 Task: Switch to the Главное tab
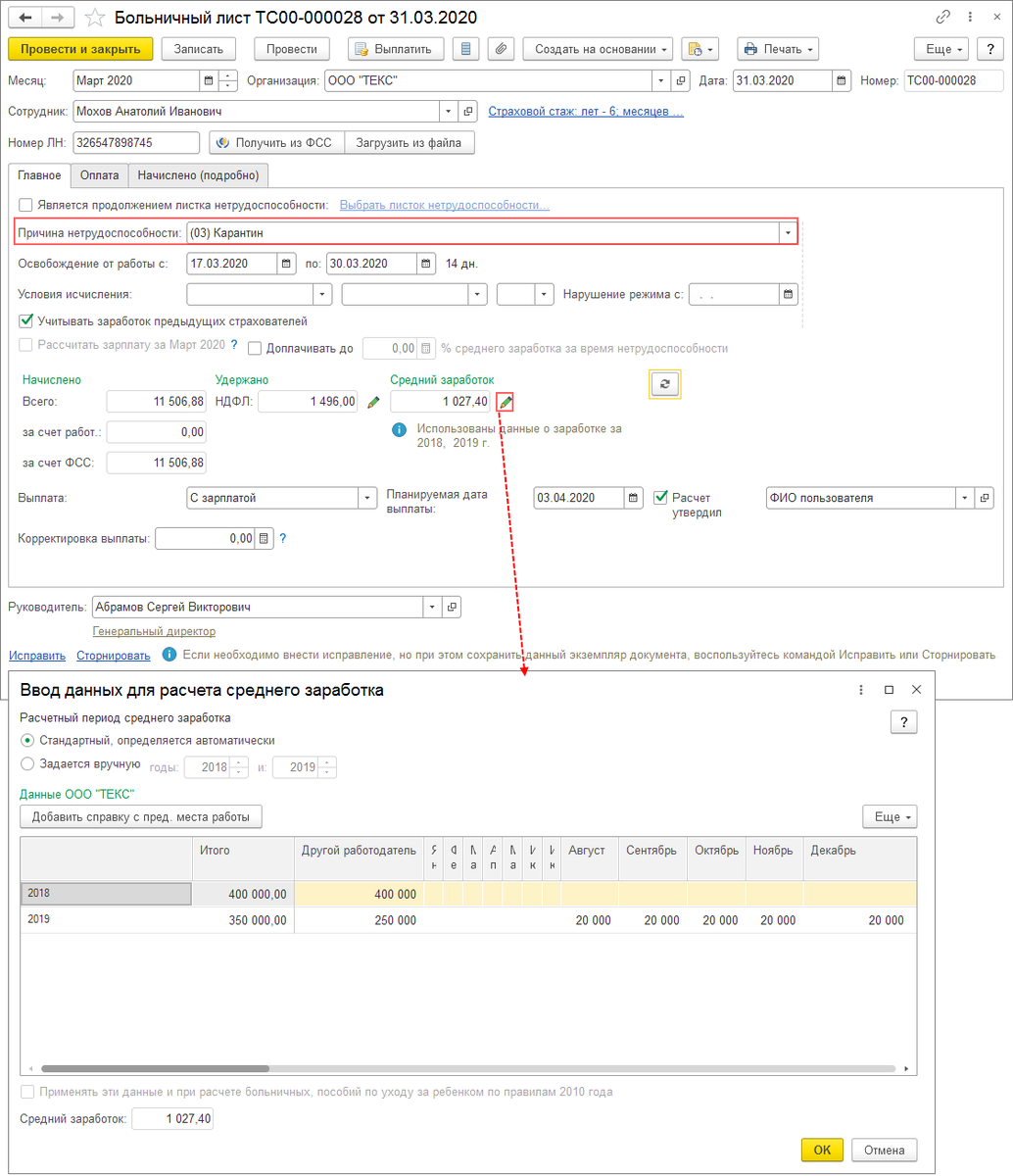(x=39, y=175)
